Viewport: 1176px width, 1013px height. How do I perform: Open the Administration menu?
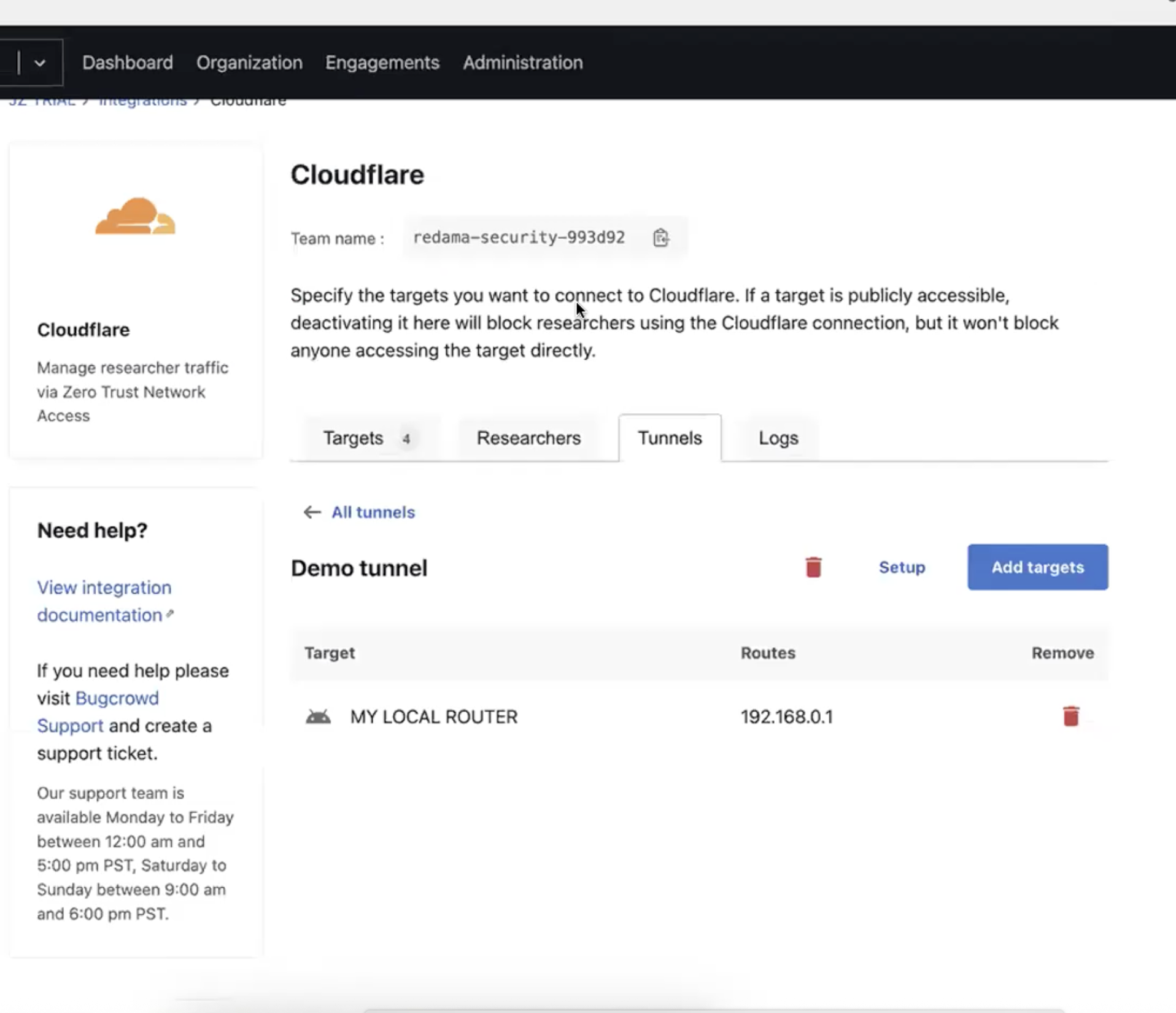(523, 63)
